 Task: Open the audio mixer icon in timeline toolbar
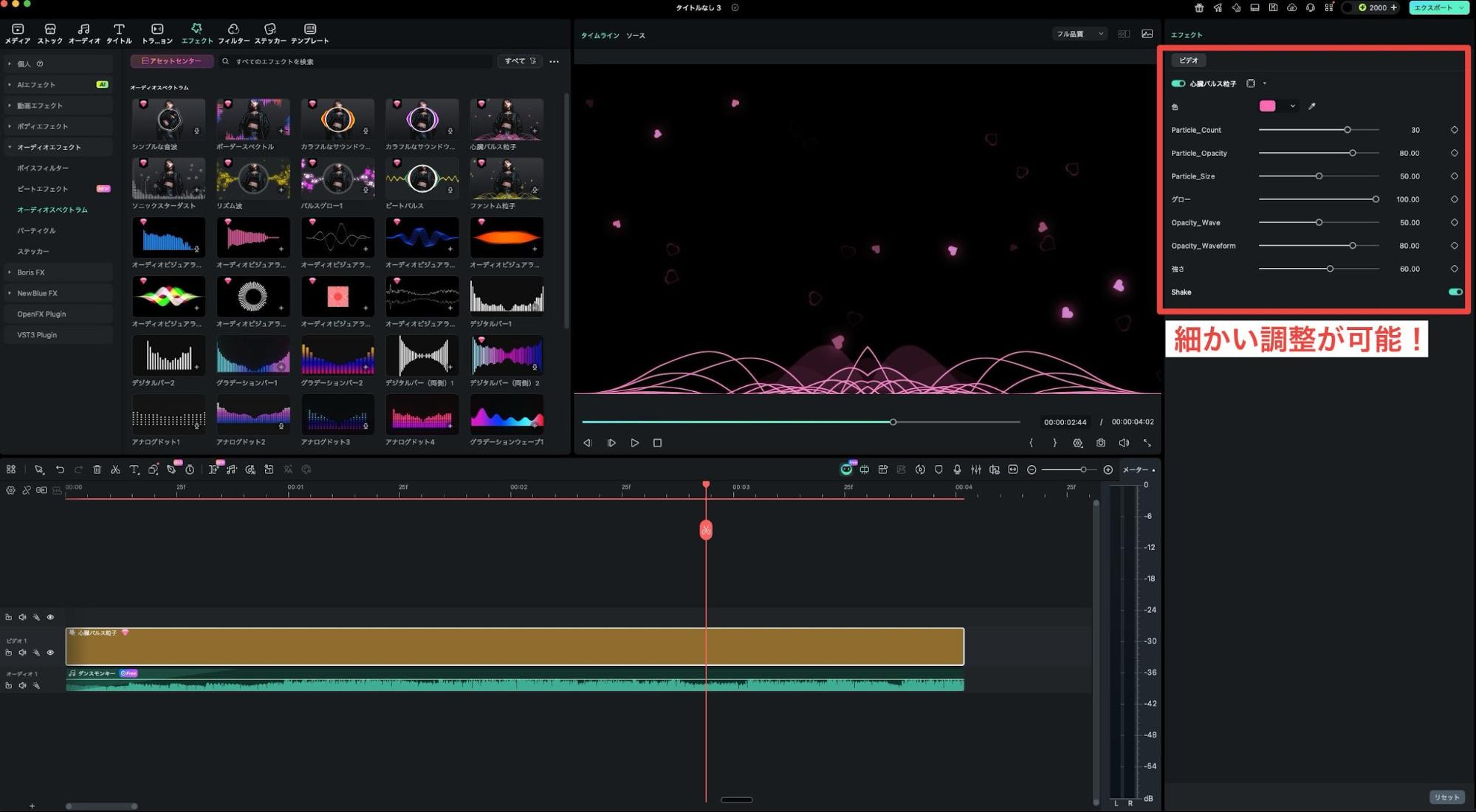tap(975, 469)
